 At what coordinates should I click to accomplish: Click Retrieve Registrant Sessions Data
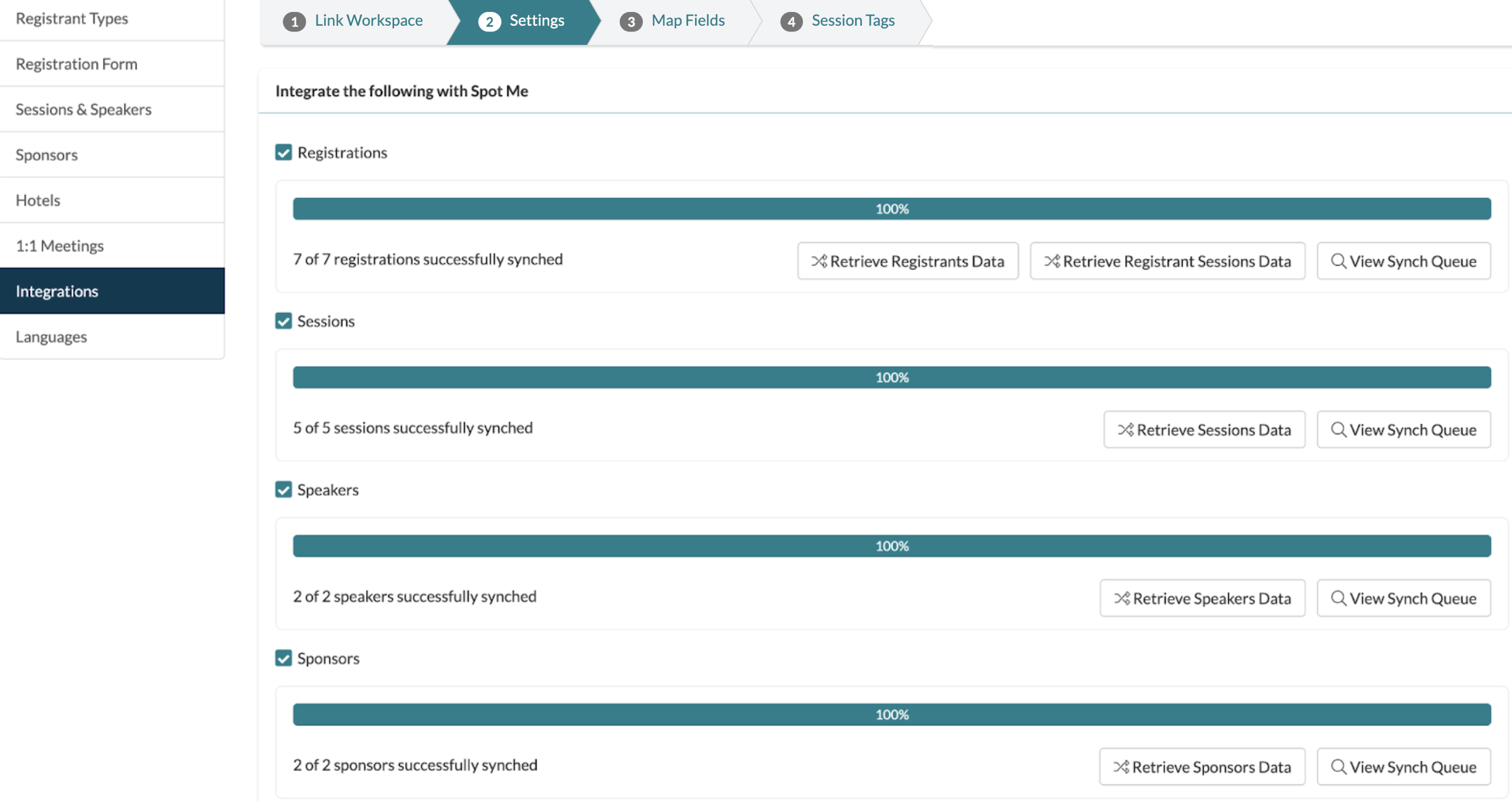click(x=1166, y=260)
